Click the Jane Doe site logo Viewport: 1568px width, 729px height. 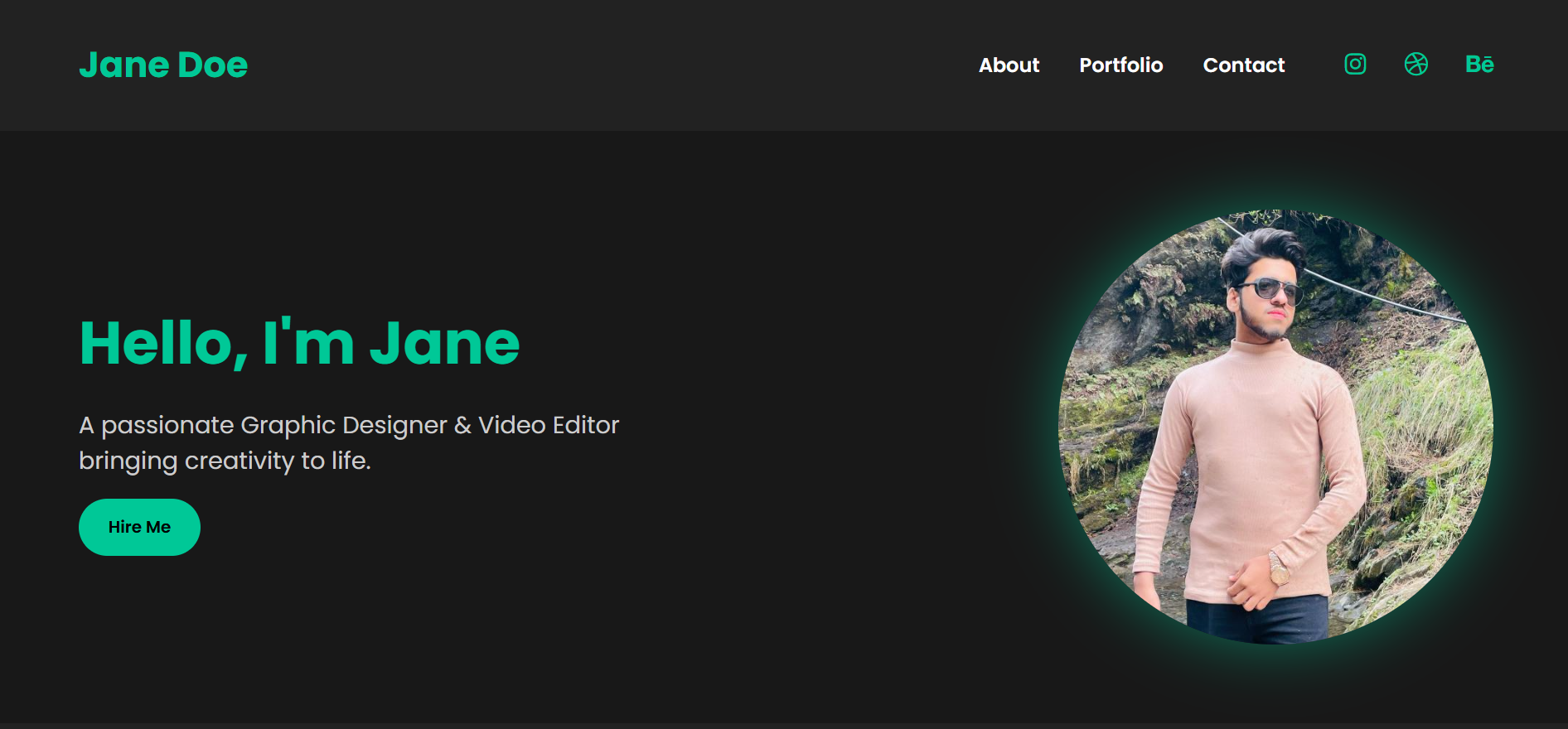[163, 65]
